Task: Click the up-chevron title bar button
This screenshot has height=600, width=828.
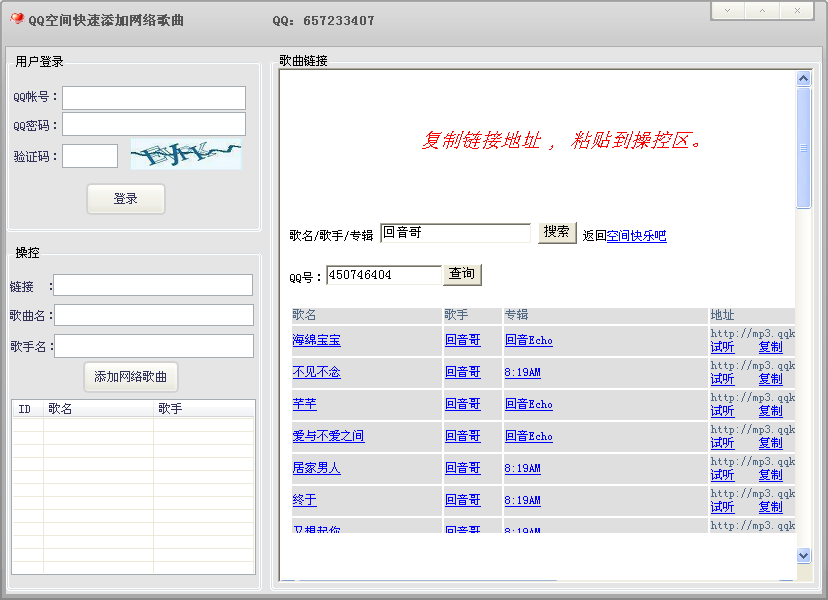Action: (762, 11)
